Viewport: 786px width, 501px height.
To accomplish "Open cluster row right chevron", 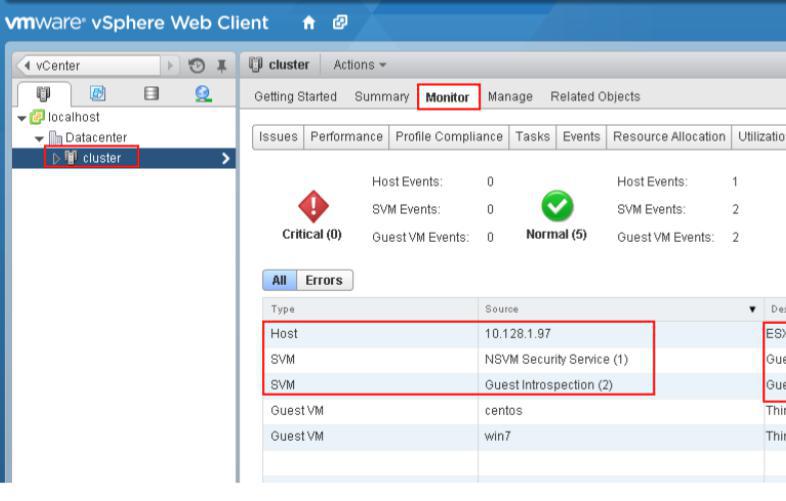I will click(226, 158).
